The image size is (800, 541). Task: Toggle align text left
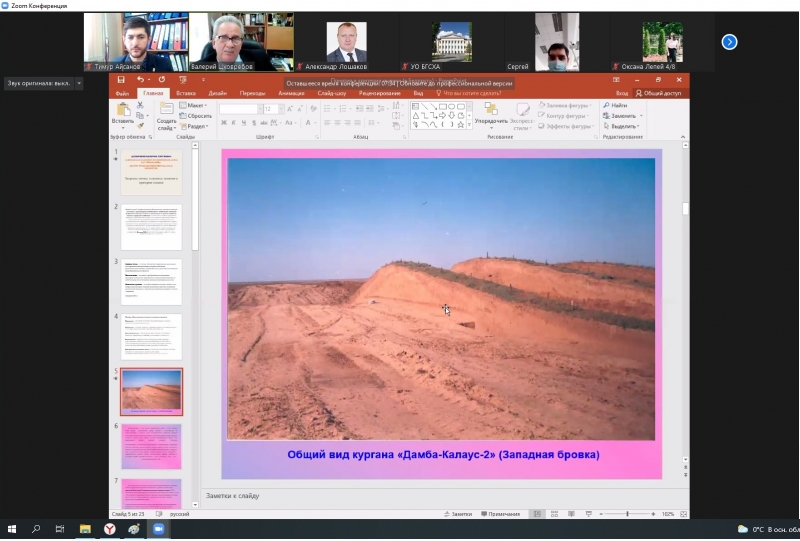tap(327, 122)
